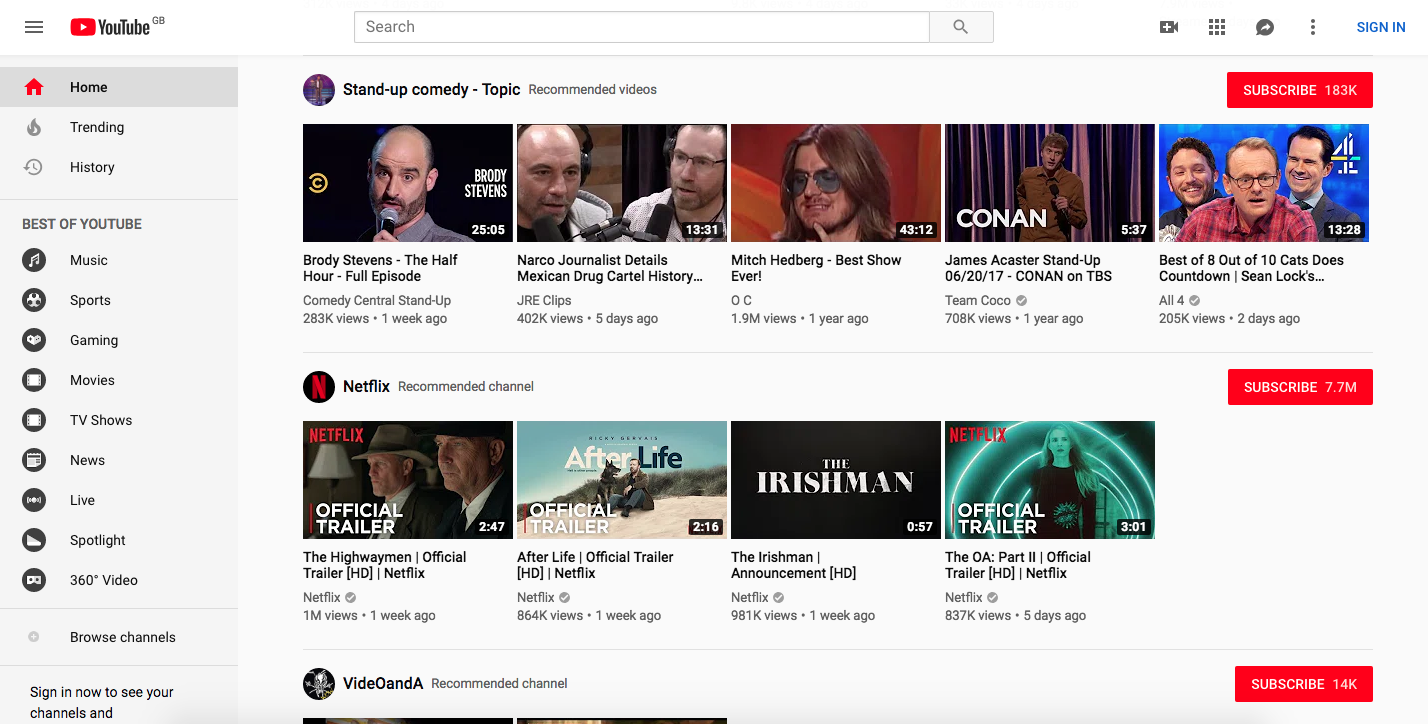Screen dimensions: 1428x724
Task: Open the 8 Out of 10 Cats thumbnail
Action: click(1264, 183)
